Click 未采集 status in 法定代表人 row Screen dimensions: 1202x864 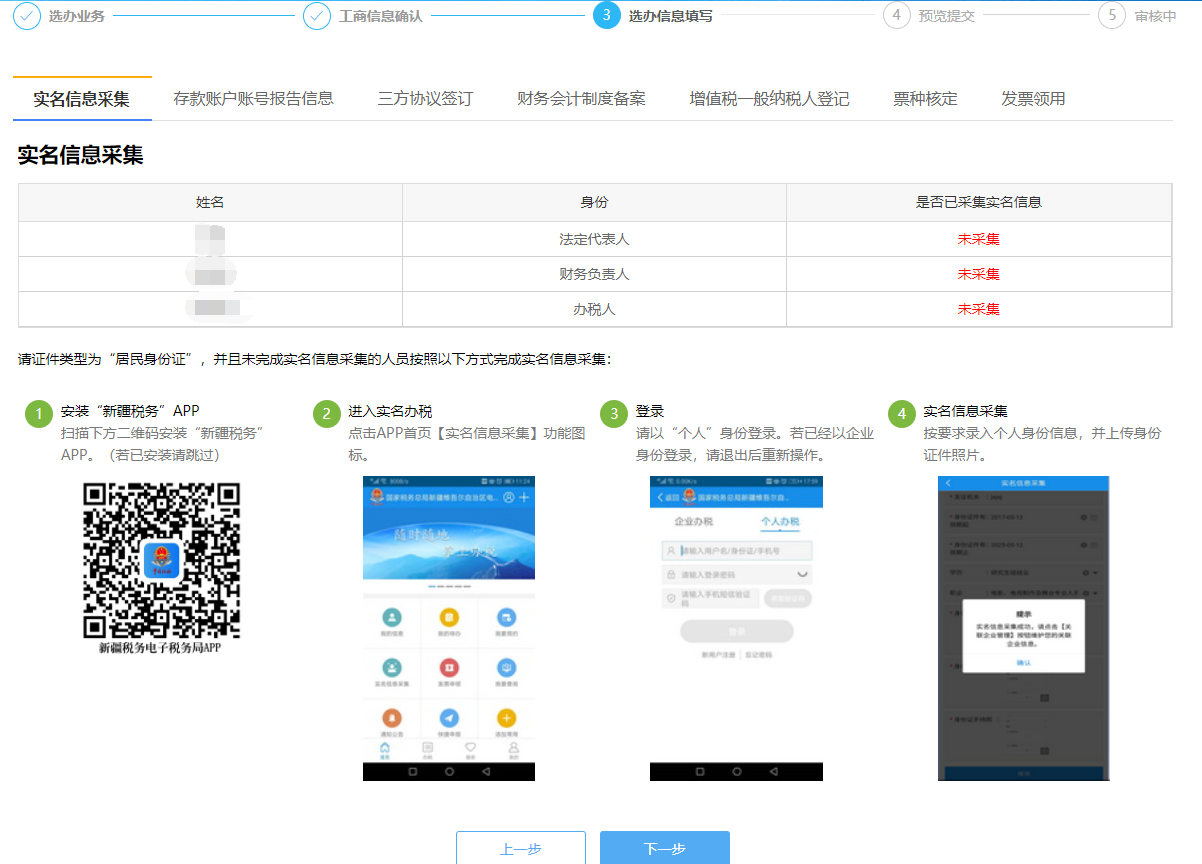pos(979,239)
